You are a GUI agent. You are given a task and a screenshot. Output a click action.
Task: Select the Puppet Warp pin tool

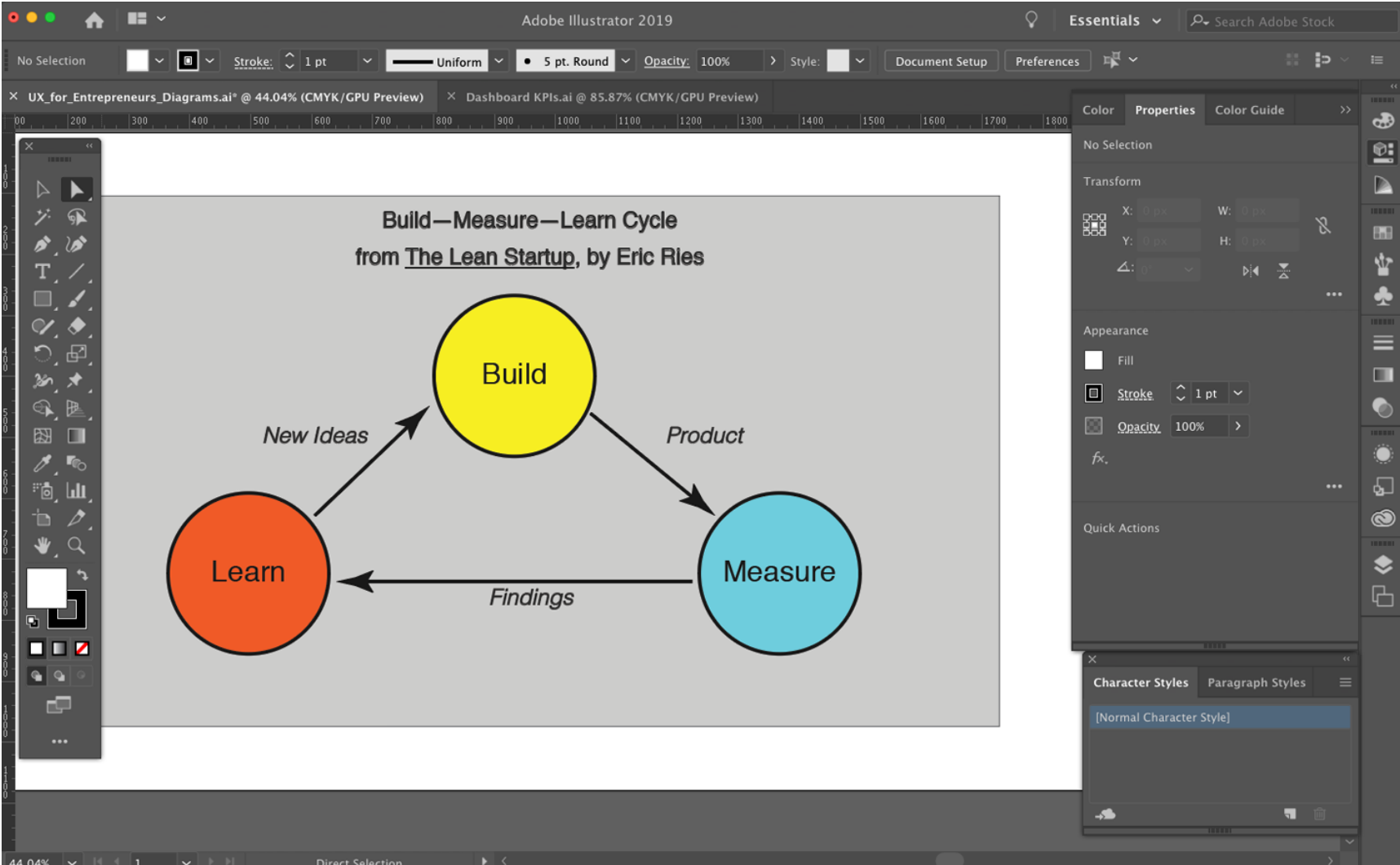[77, 381]
